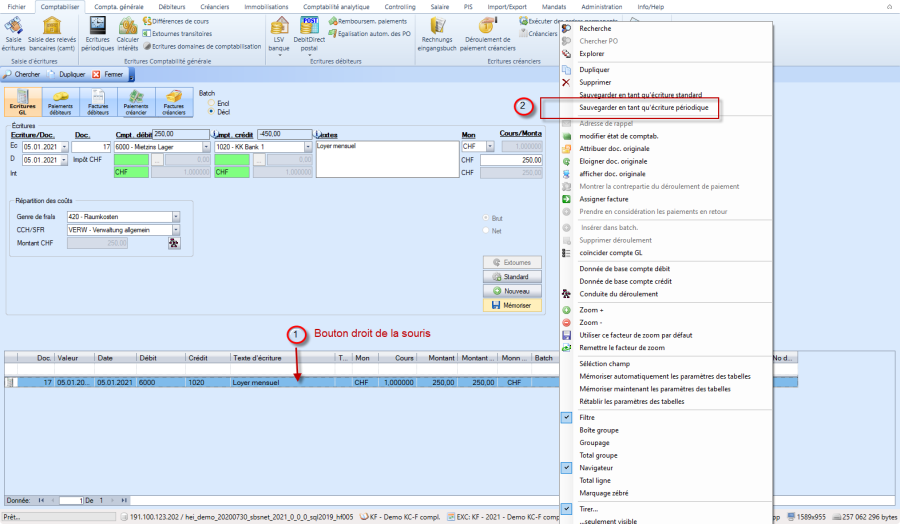Select the Encl batch radio button

[211, 102]
